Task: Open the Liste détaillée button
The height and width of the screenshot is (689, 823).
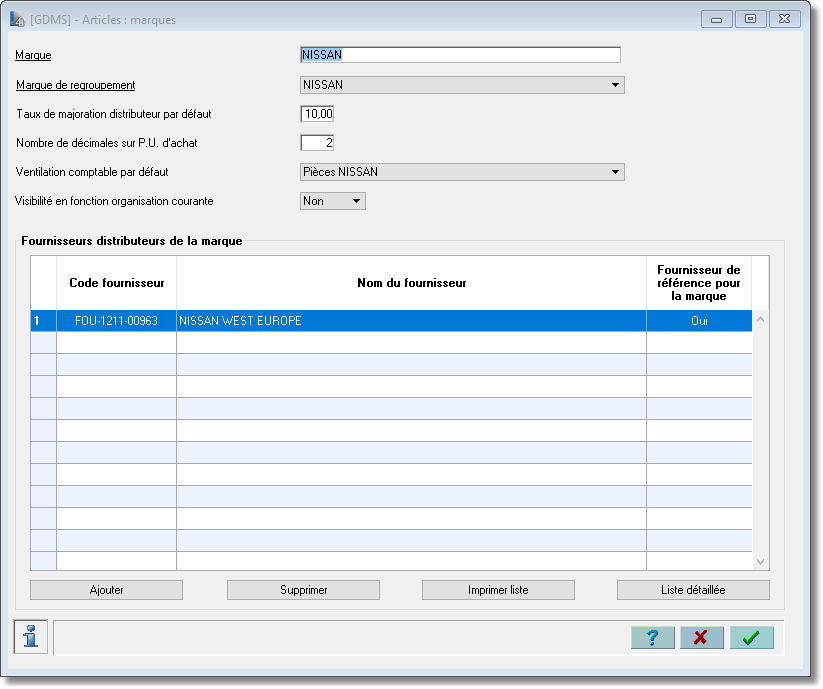Action: pyautogui.click(x=693, y=590)
